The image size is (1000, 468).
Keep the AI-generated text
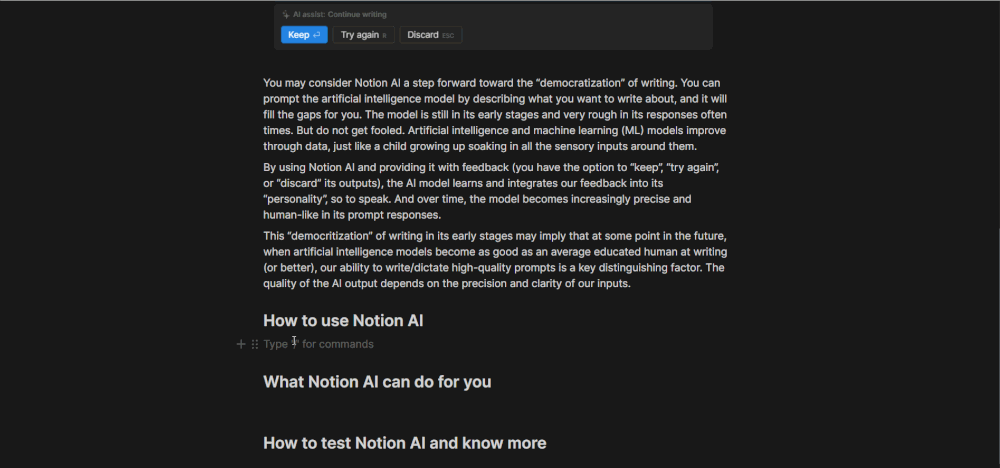point(304,35)
